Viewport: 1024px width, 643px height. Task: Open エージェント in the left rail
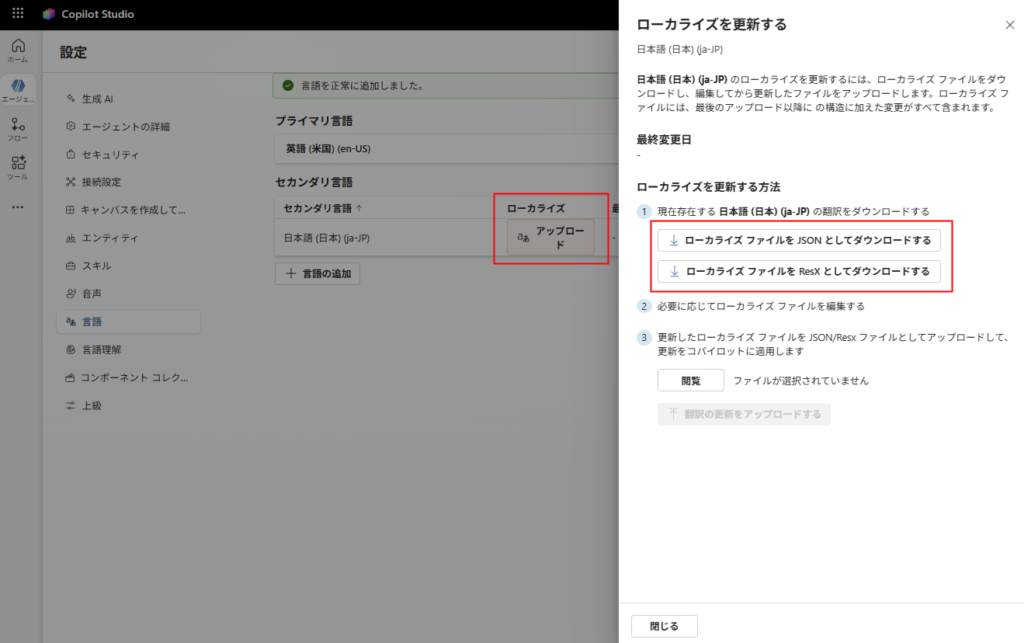pyautogui.click(x=18, y=89)
